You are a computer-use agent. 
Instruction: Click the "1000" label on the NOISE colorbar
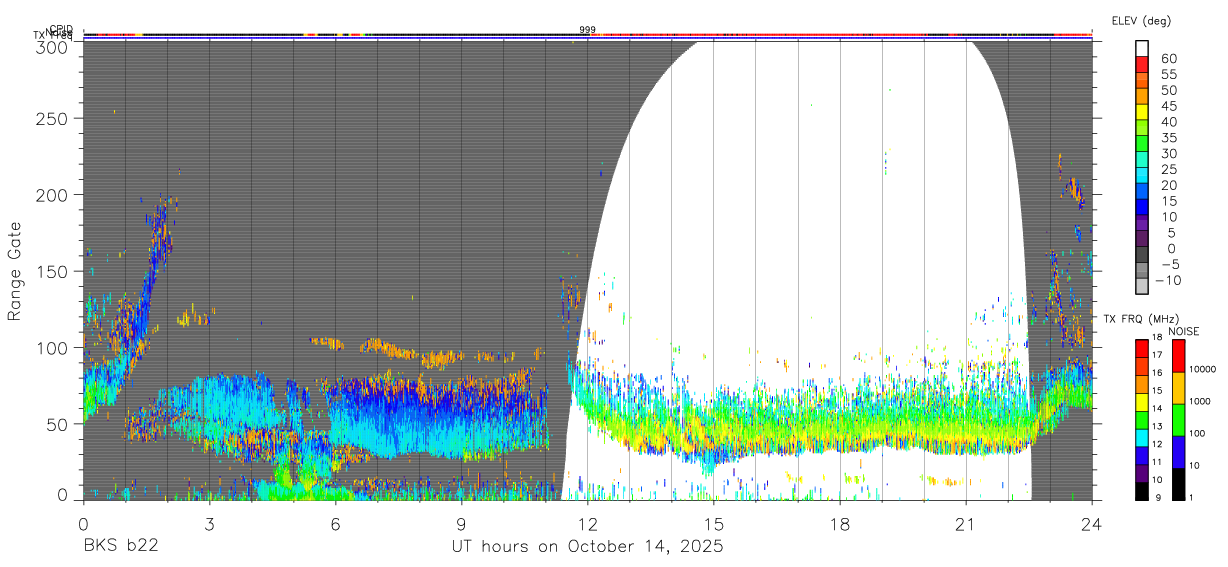(x=1202, y=401)
